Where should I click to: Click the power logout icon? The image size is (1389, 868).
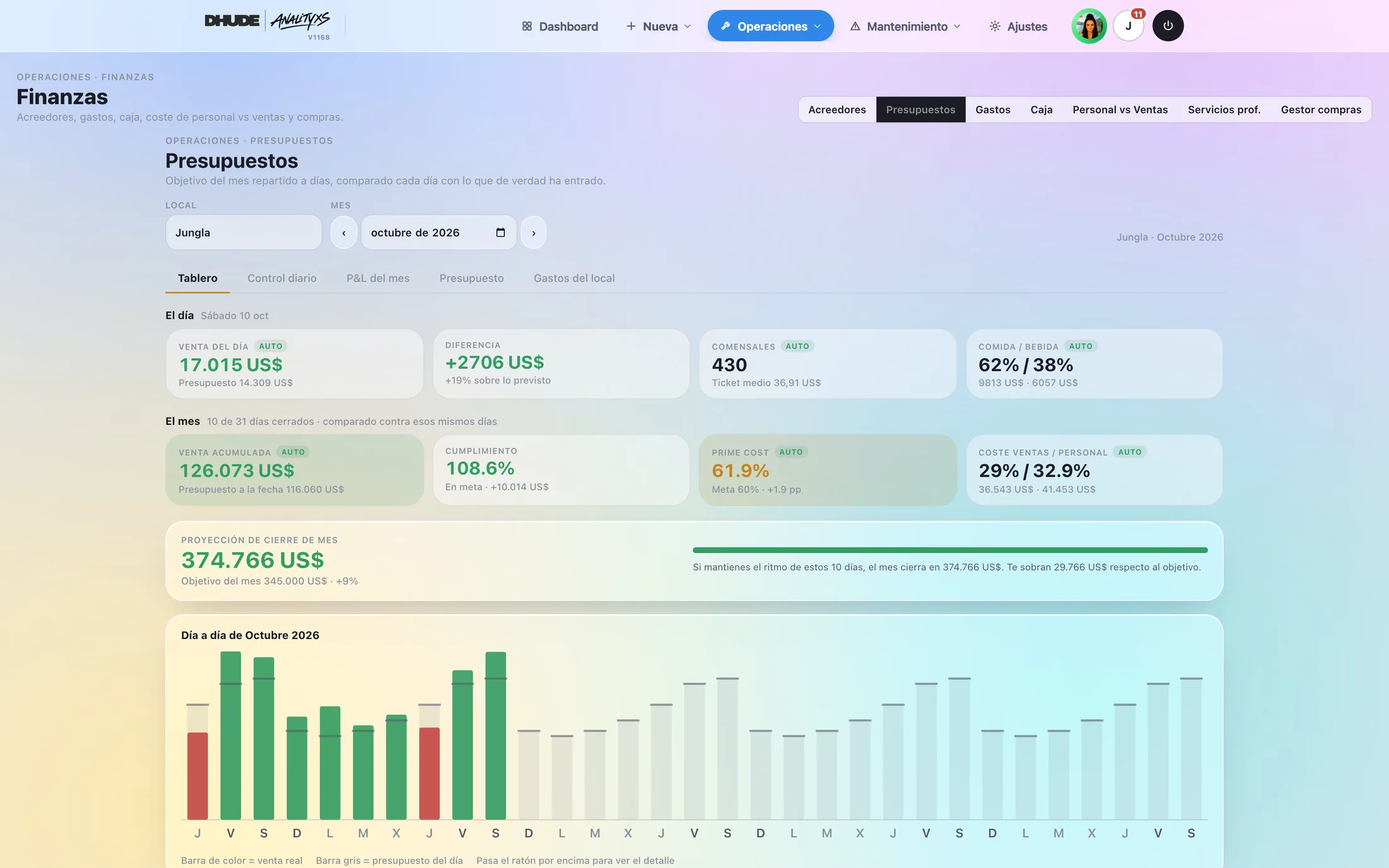[1167, 26]
